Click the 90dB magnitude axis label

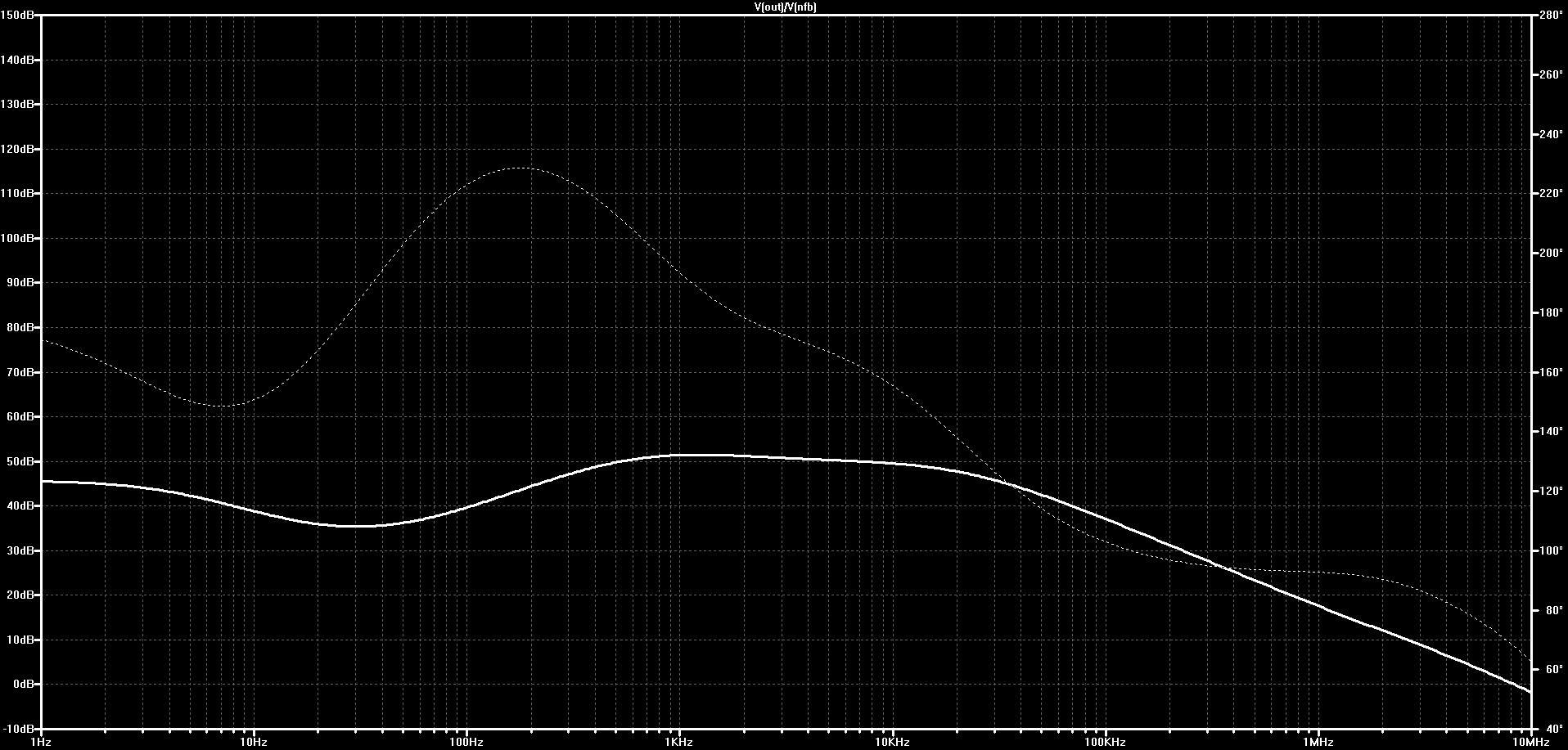20,283
